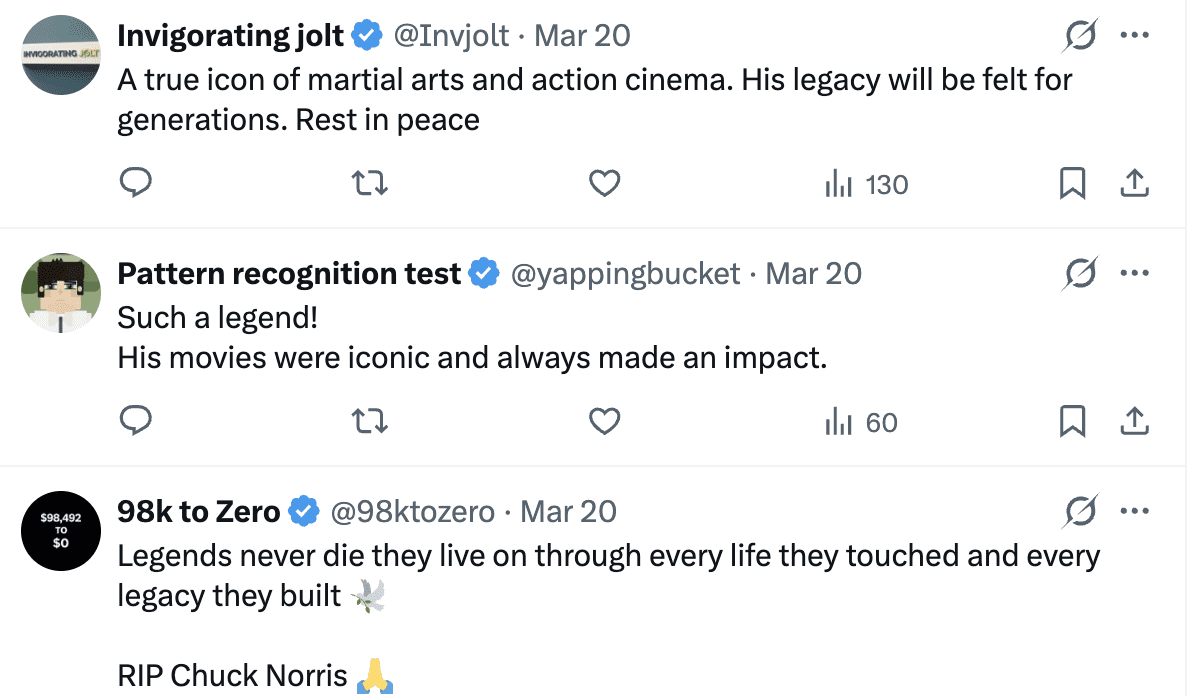
Task: Bookmark the Pattern recognition test post
Action: pyautogui.click(x=1072, y=422)
